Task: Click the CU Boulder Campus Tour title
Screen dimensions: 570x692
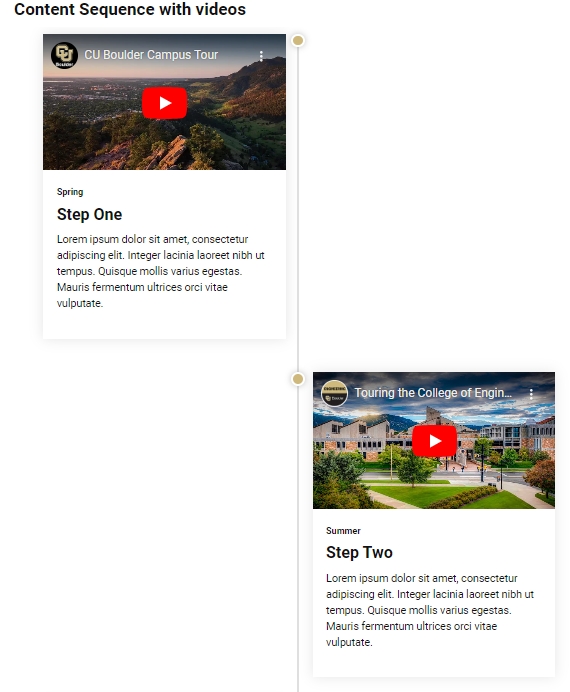Action: pos(151,55)
